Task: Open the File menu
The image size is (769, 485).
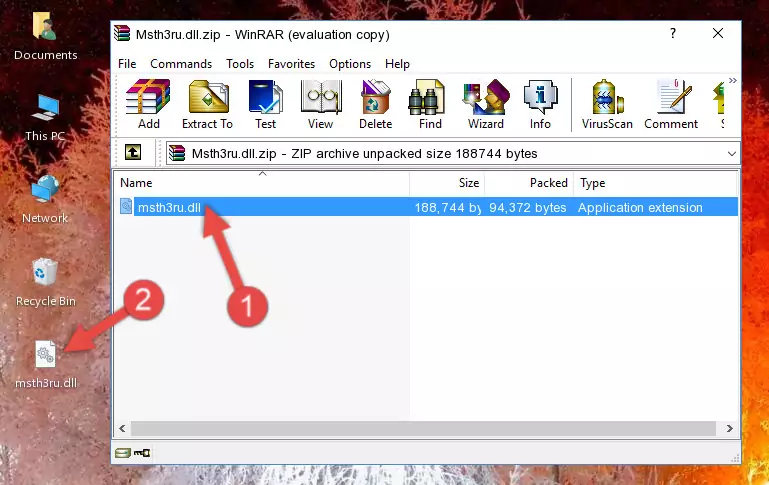Action: [127, 64]
